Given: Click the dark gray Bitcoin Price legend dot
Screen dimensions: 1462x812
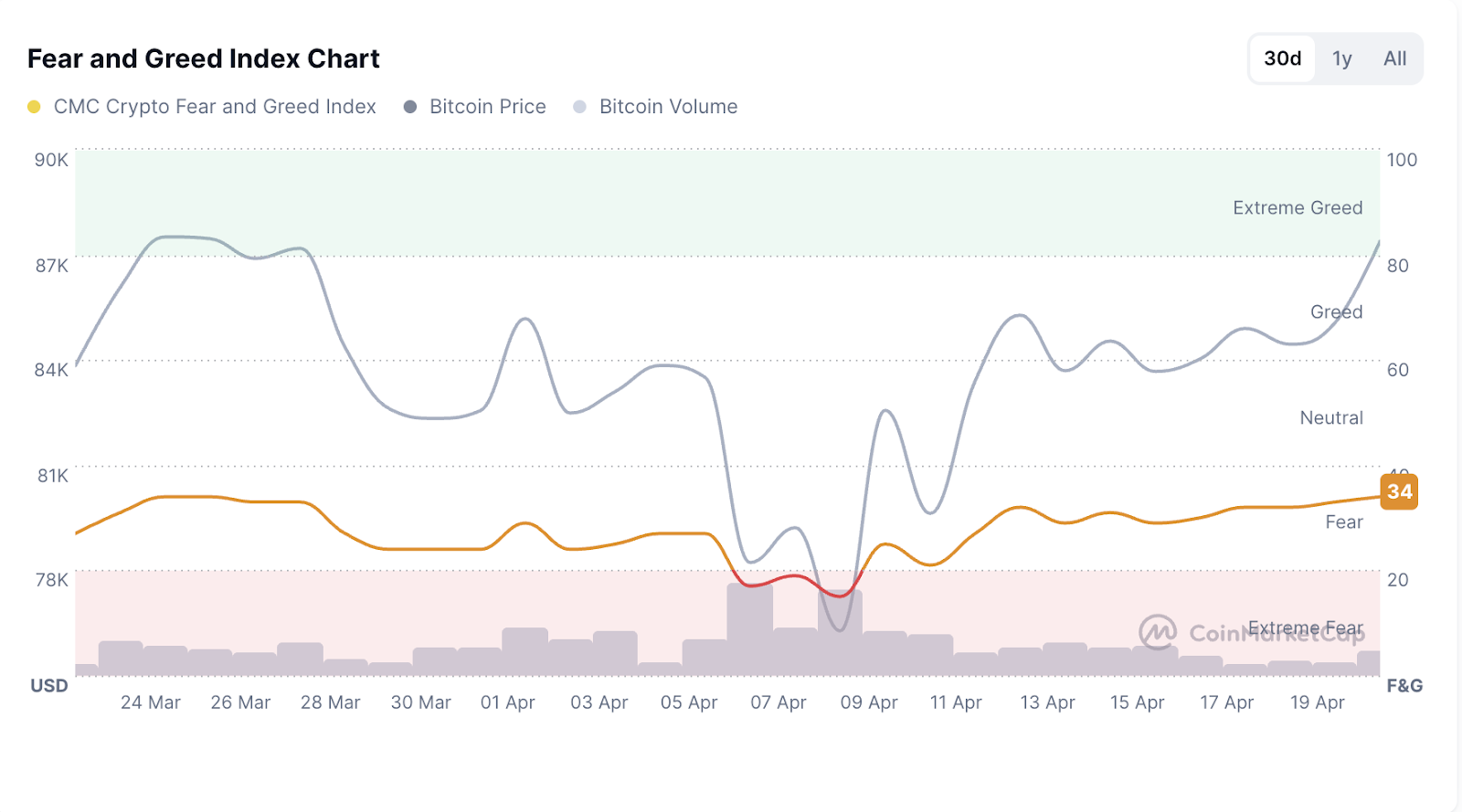Looking at the screenshot, I should click(410, 107).
